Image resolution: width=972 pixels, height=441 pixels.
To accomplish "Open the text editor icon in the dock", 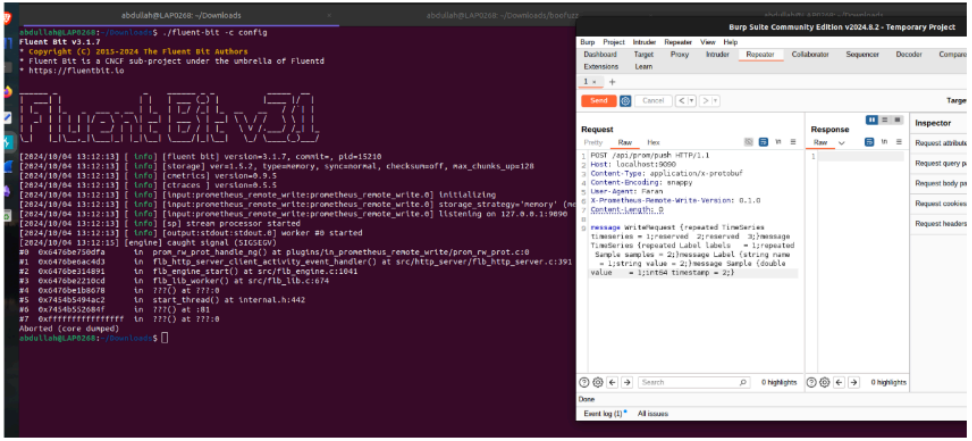I will pos(7,117).
